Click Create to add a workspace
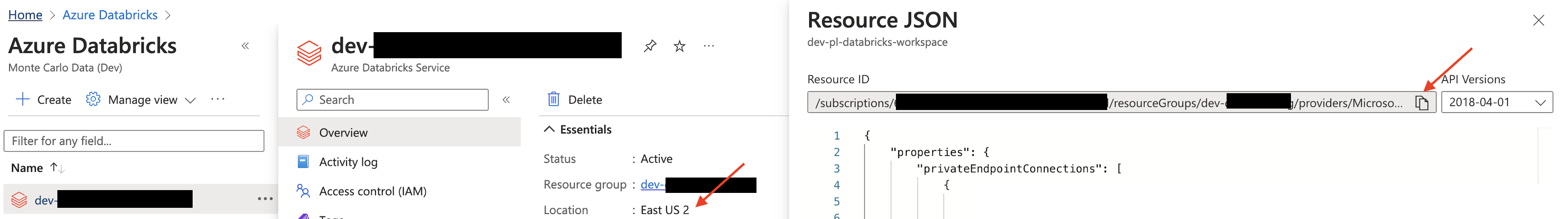The height and width of the screenshot is (219, 1568). click(43, 100)
